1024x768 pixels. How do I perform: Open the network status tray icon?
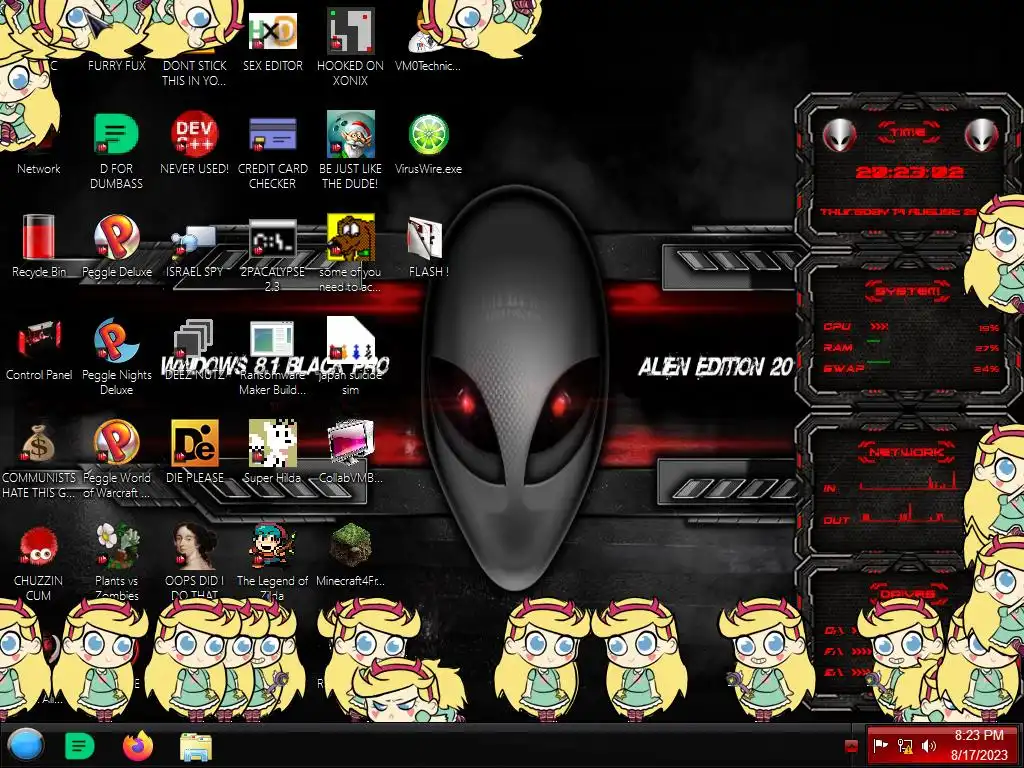[905, 745]
